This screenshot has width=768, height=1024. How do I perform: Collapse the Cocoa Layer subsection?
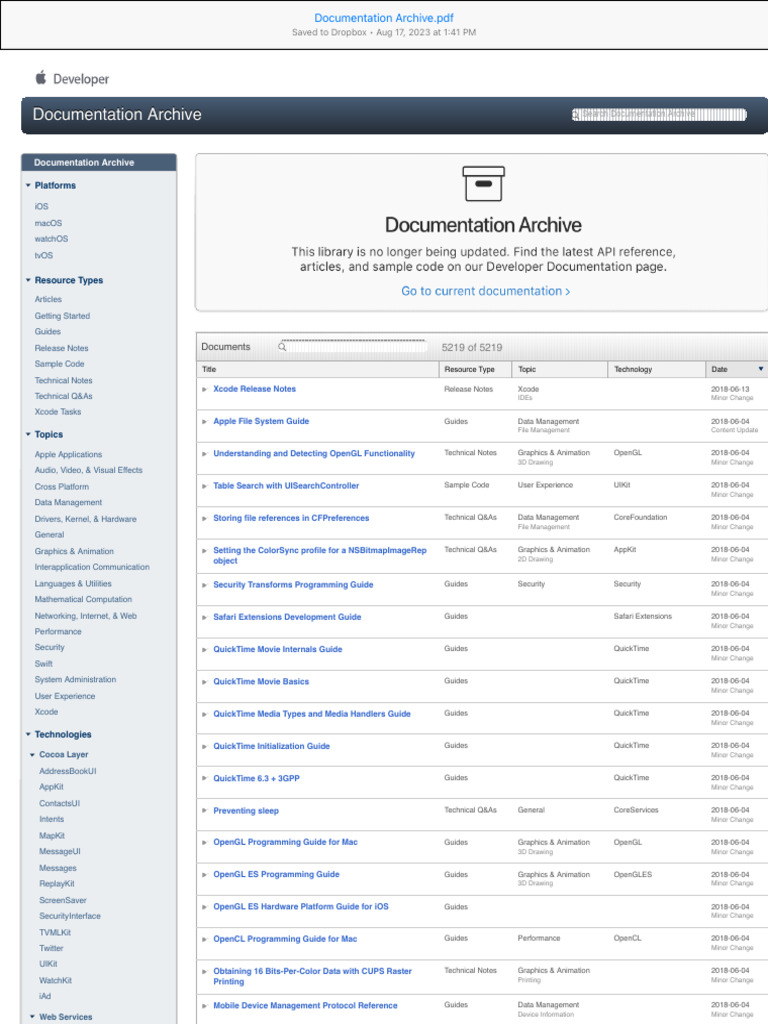[33, 754]
